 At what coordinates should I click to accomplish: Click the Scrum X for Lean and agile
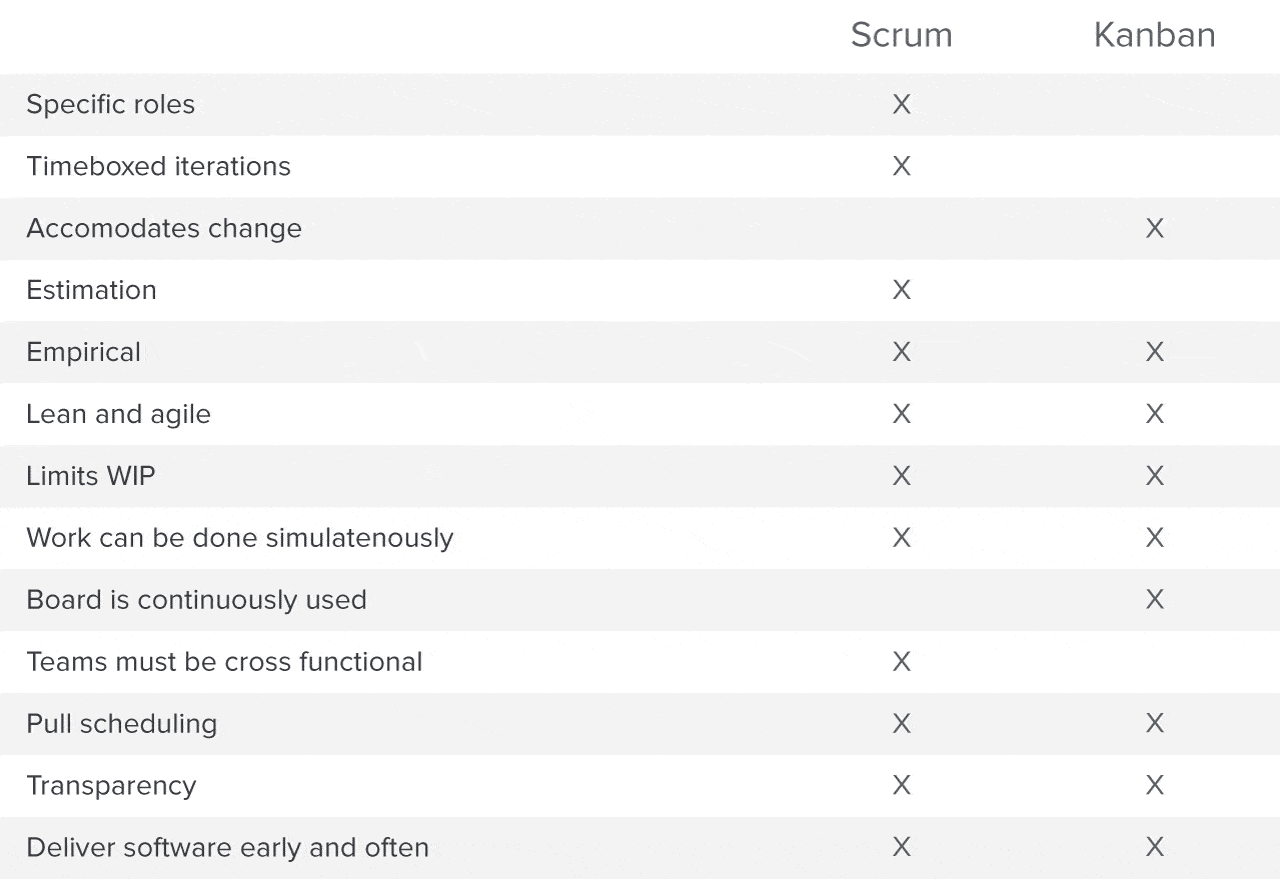point(901,414)
